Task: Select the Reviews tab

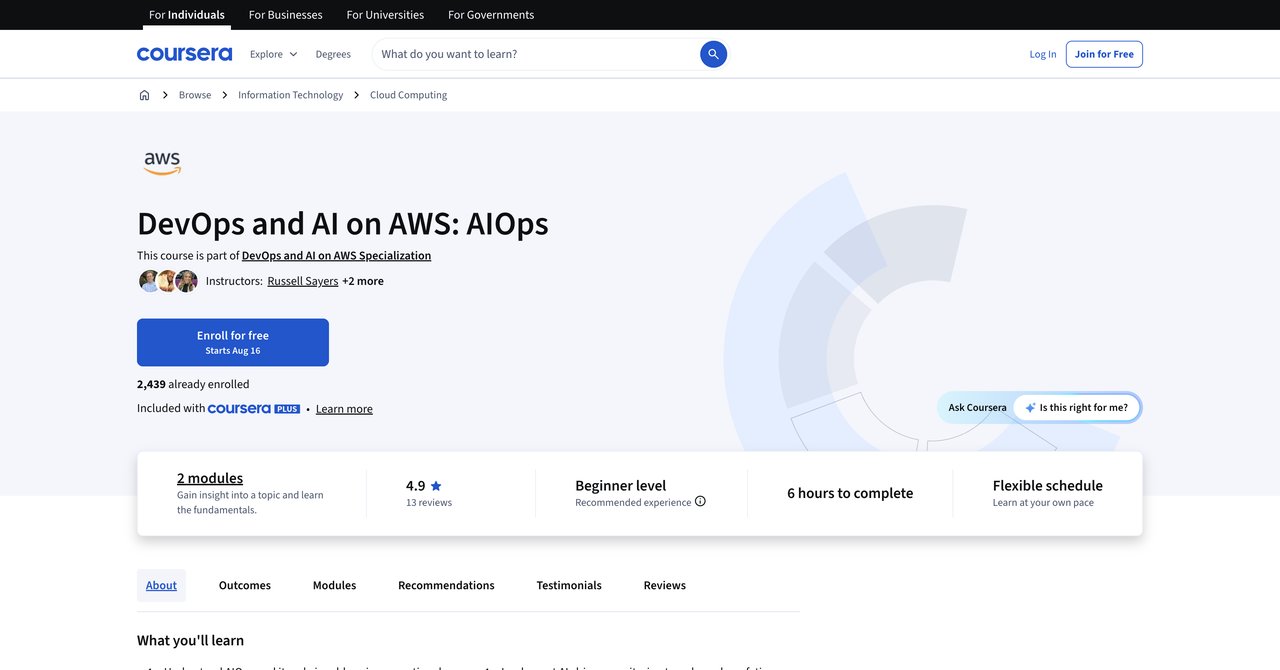Action: point(665,585)
